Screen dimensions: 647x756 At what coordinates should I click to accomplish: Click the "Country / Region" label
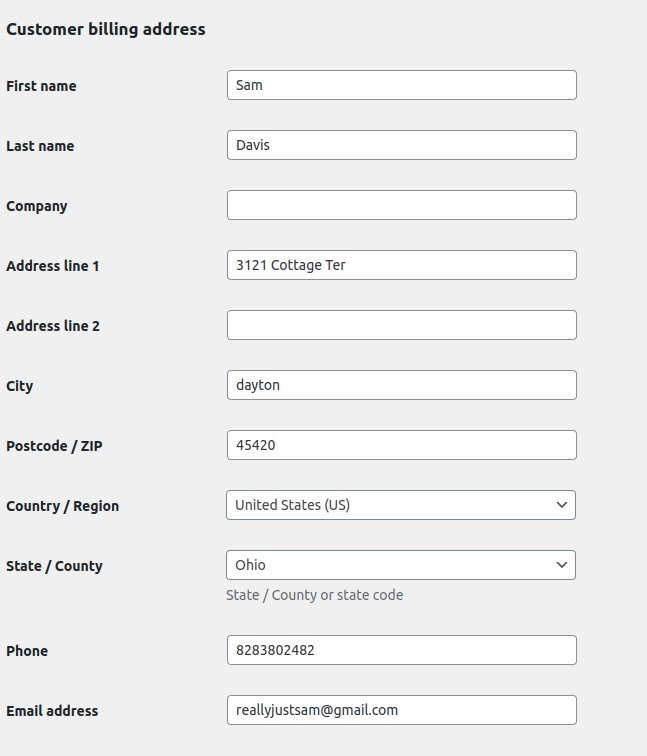[62, 506]
